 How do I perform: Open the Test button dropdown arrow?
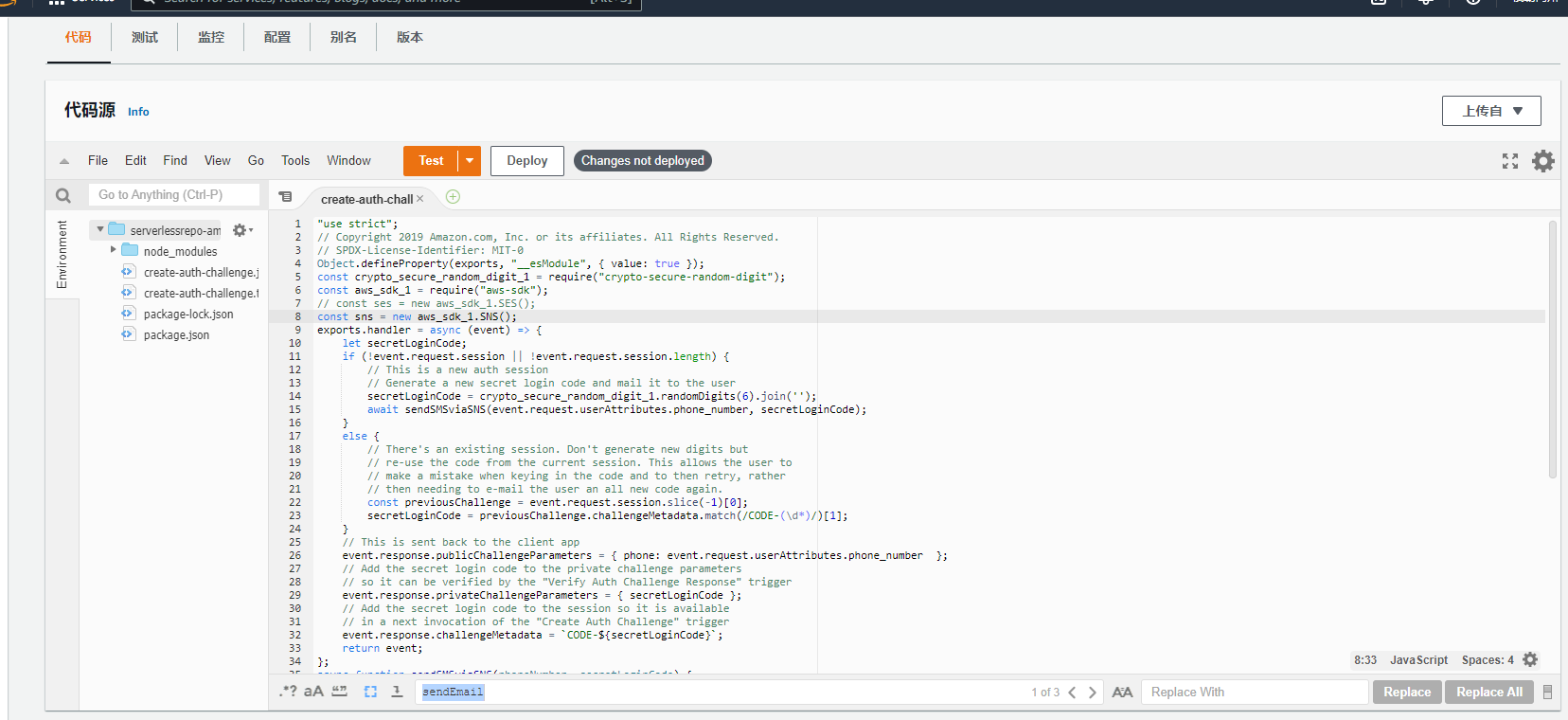[x=470, y=161]
